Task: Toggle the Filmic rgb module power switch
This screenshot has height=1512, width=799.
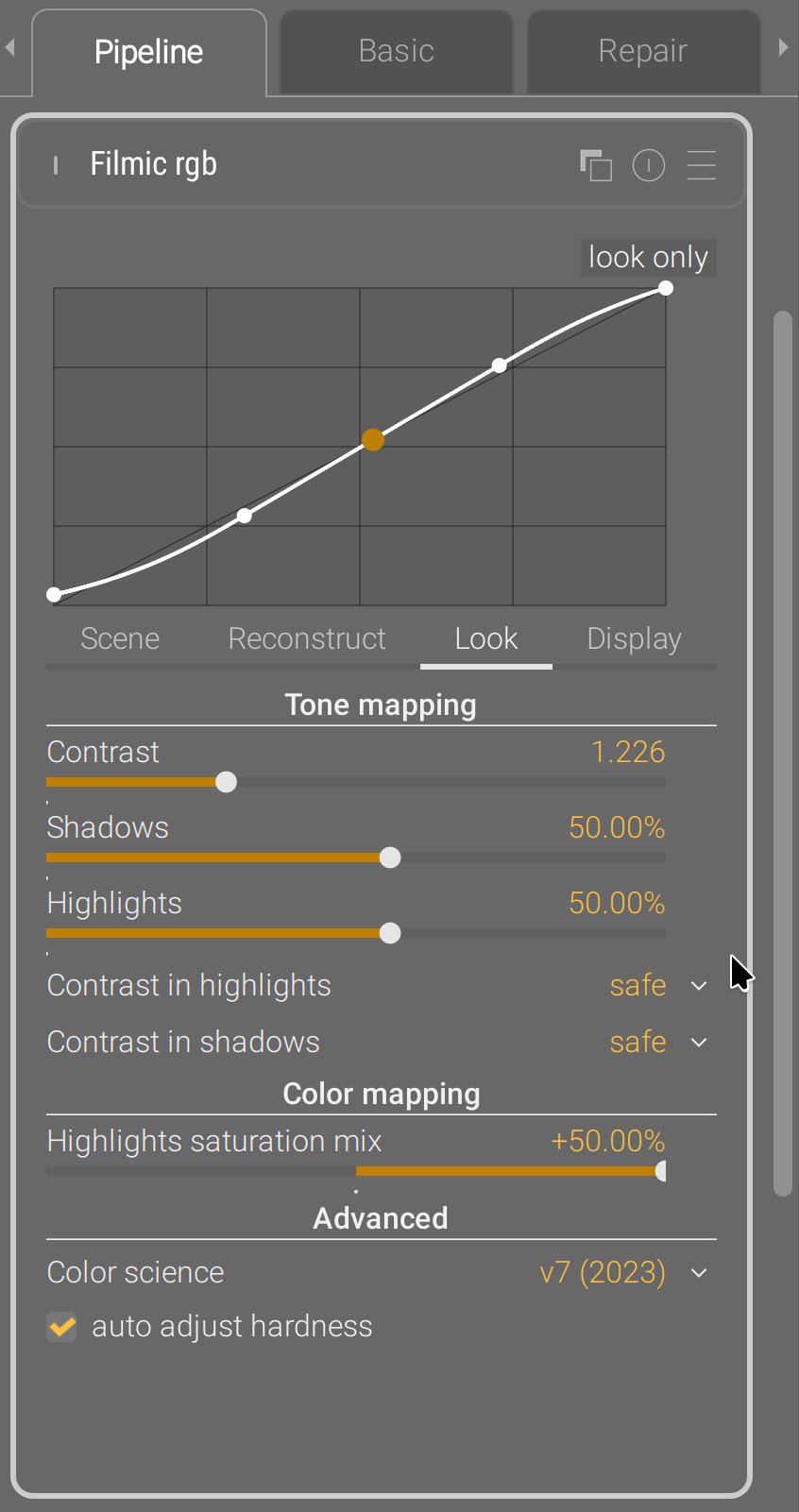Action: (56, 165)
